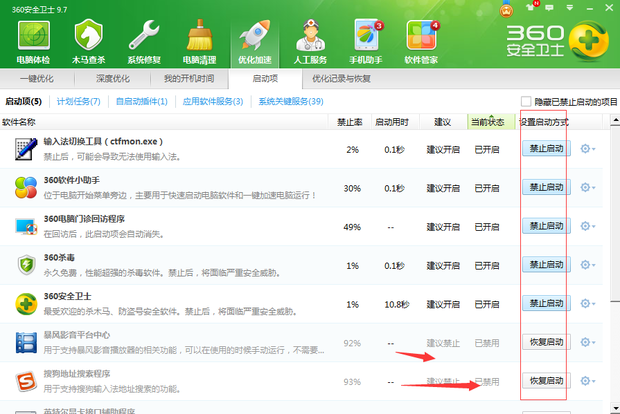Switch to 优化记录与恢复 tab
Image resolution: width=620 pixels, height=414 pixels.
[341, 79]
